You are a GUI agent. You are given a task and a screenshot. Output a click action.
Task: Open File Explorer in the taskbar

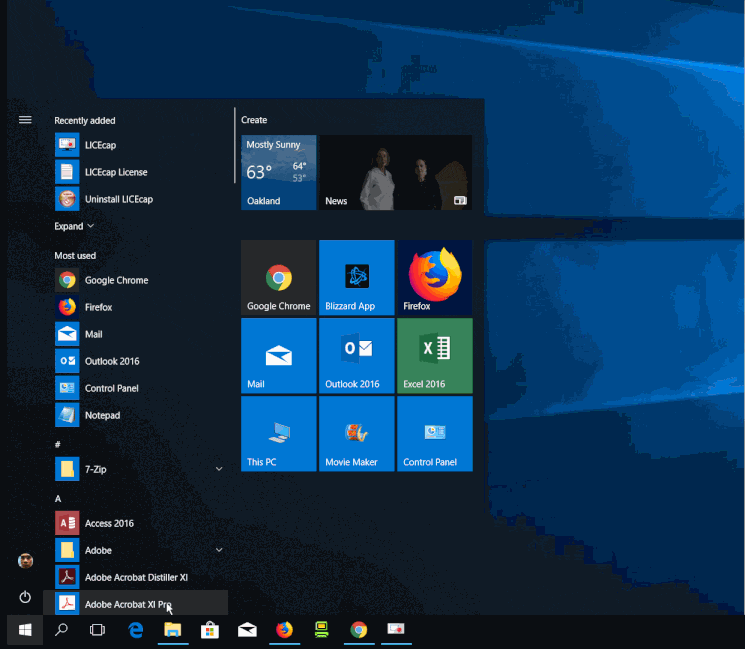(173, 630)
